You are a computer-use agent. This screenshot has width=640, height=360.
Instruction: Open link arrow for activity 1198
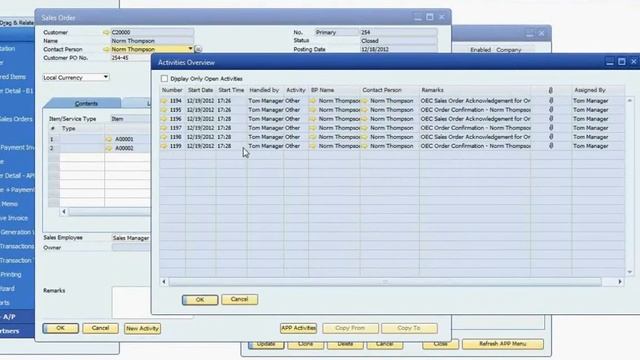click(x=164, y=137)
